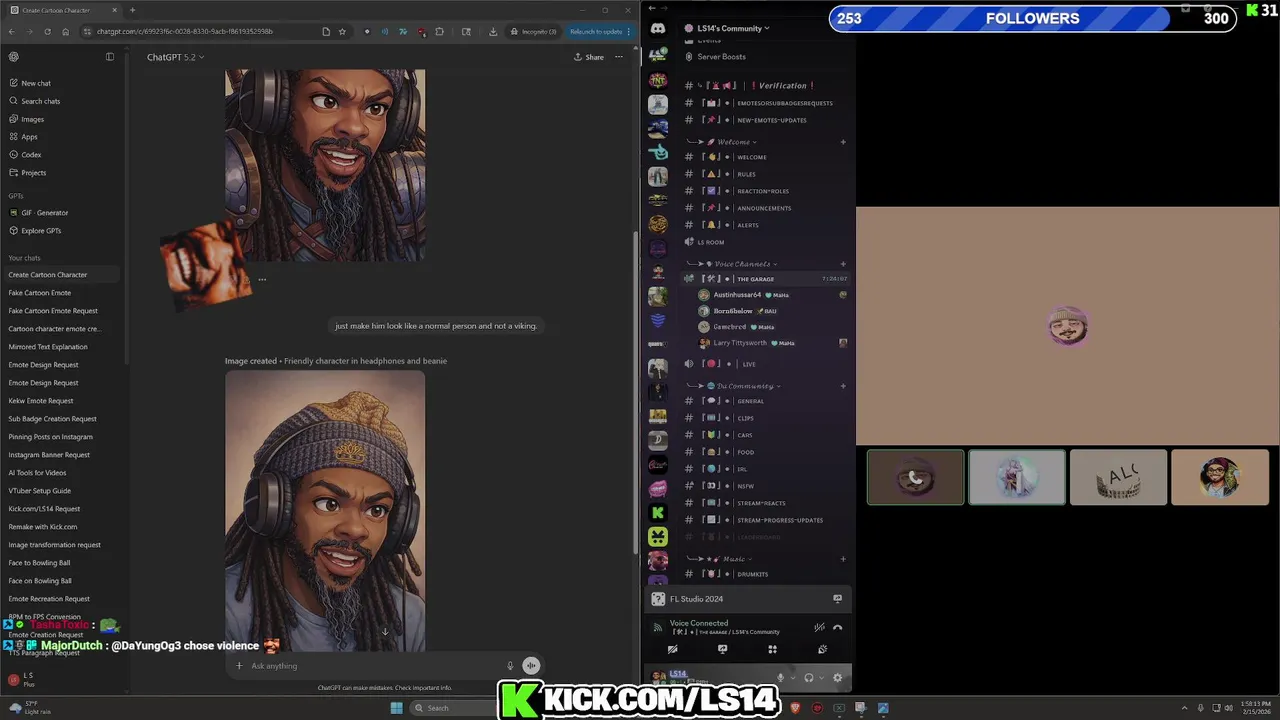Image resolution: width=1280 pixels, height=720 pixels.
Task: Click stream FL Studio 2024 screen icon
Action: point(838,599)
